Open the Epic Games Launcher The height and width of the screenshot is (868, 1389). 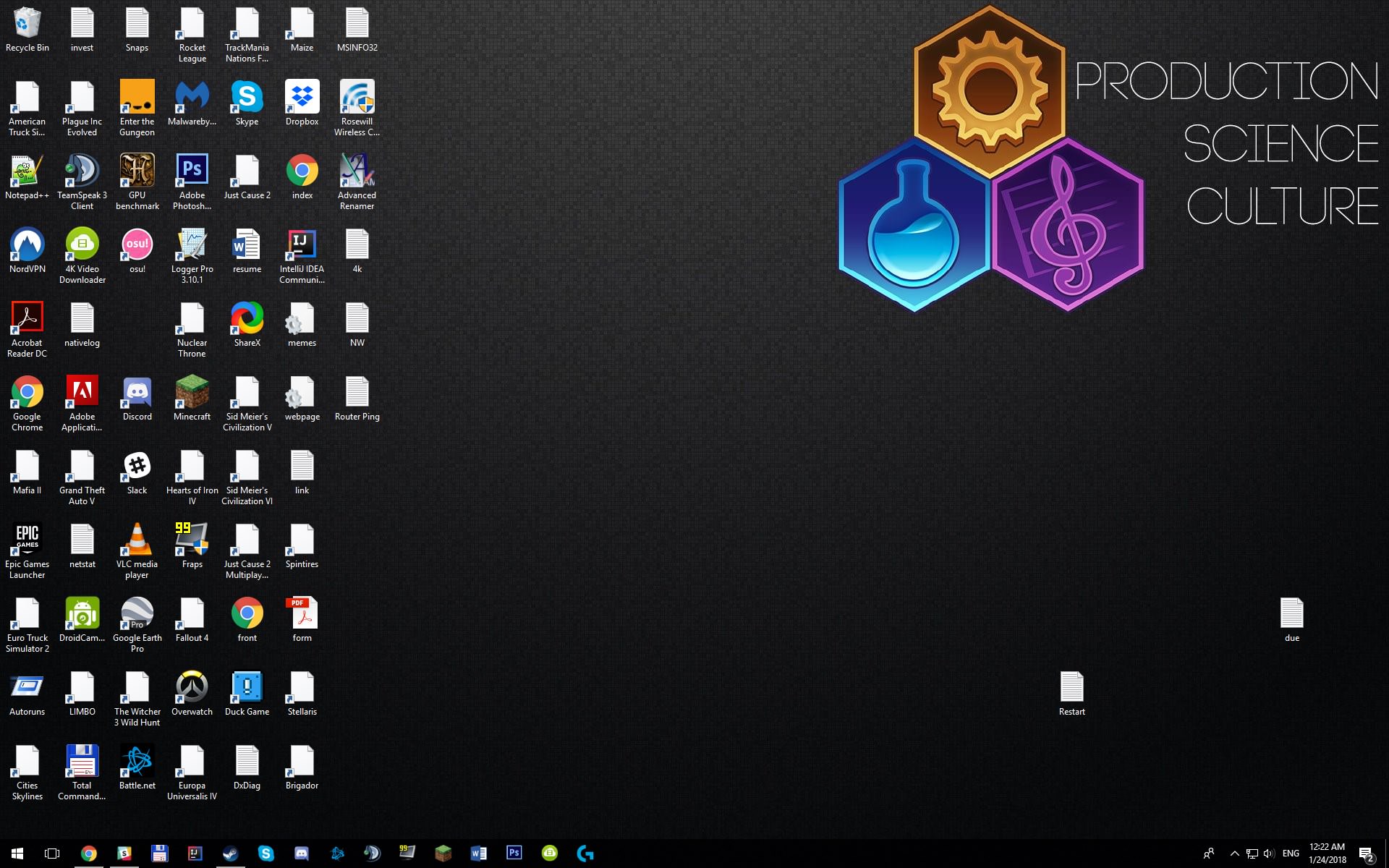pos(27,539)
